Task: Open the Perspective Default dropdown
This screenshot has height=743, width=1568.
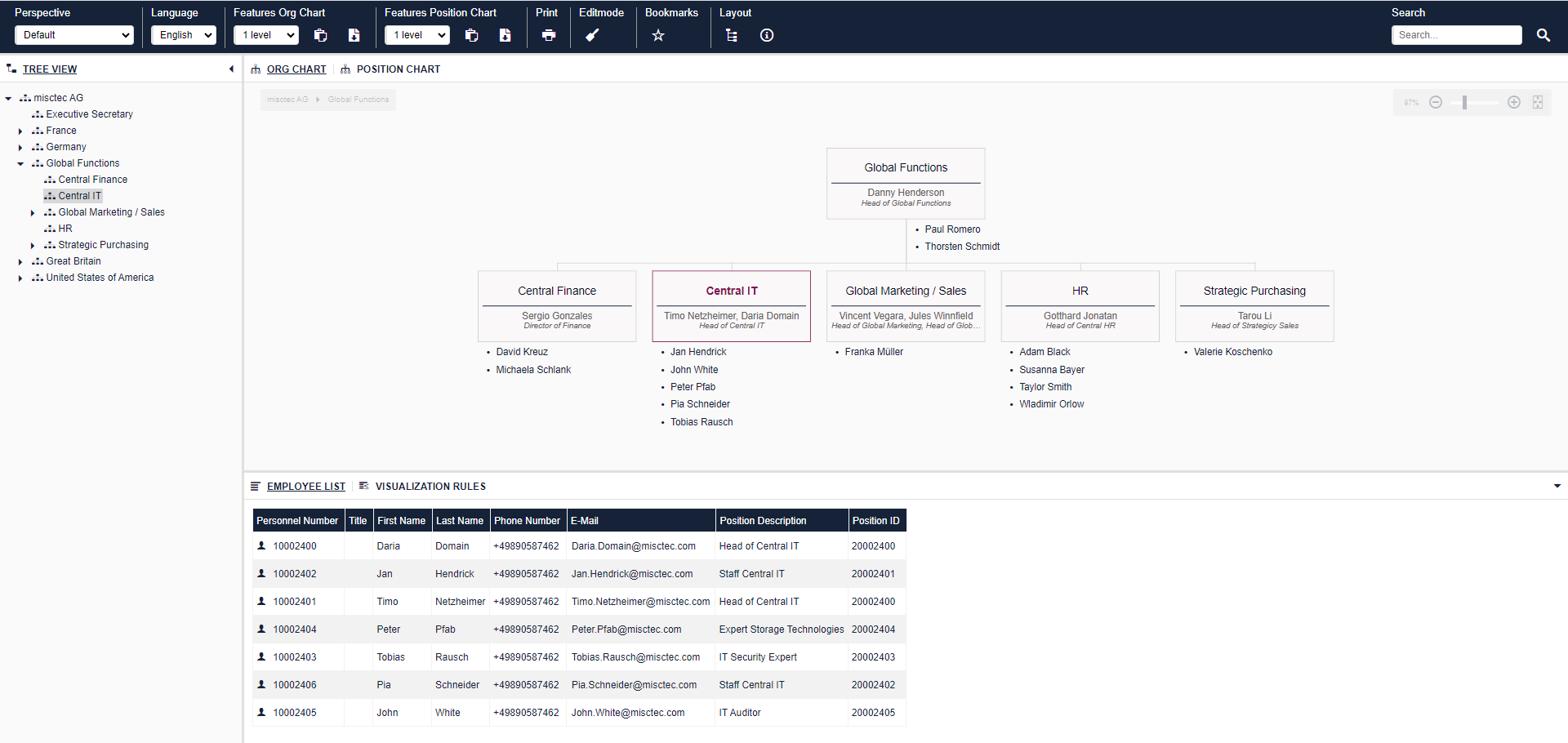Action: coord(74,35)
